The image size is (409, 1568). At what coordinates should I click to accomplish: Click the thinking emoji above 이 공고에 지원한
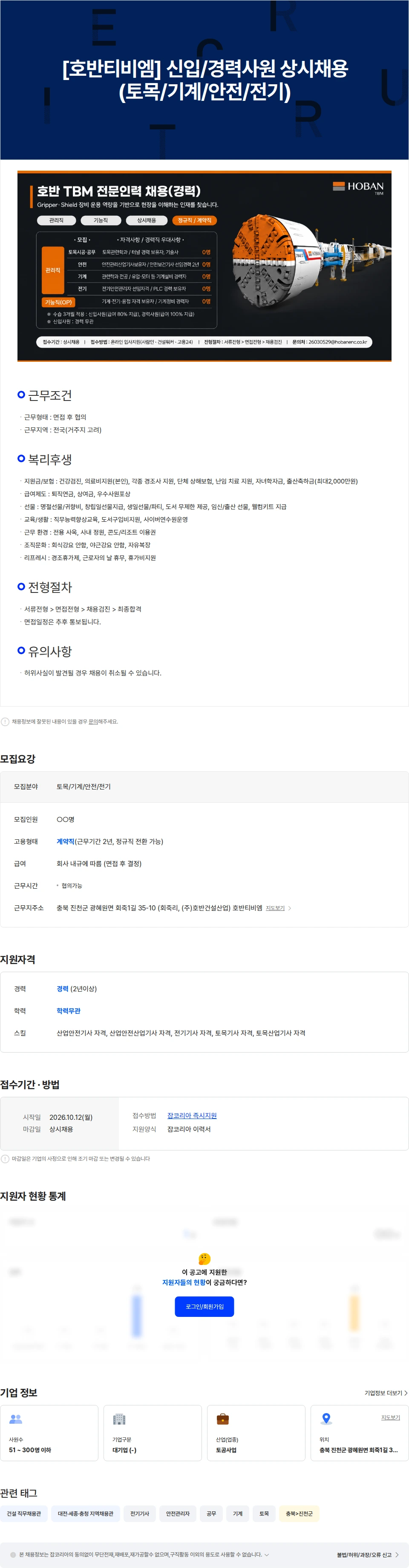[204, 1259]
